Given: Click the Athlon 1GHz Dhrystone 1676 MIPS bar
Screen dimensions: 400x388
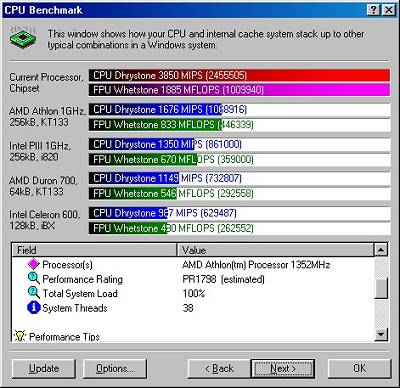Looking at the screenshot, I should (x=239, y=110).
